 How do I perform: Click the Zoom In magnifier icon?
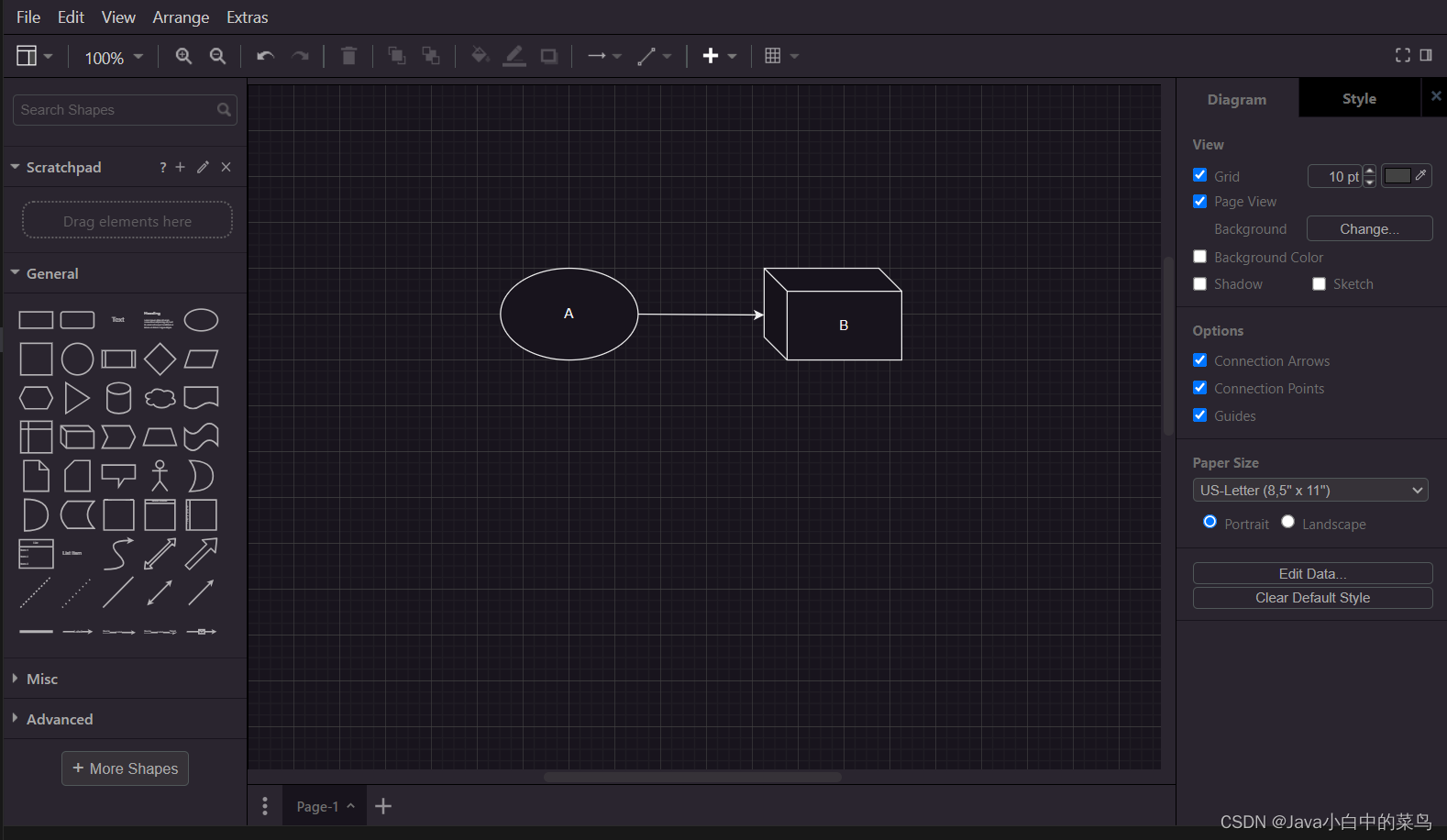click(x=183, y=56)
